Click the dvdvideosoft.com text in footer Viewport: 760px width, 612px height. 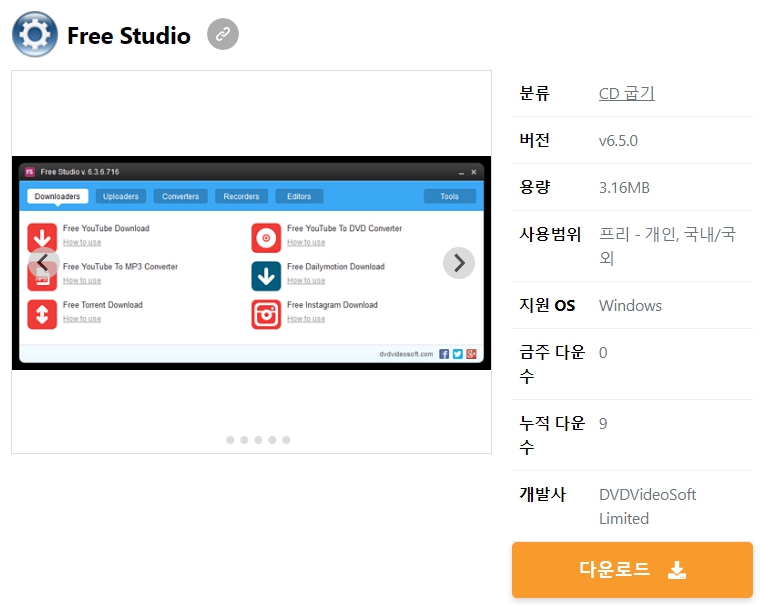pyautogui.click(x=406, y=354)
